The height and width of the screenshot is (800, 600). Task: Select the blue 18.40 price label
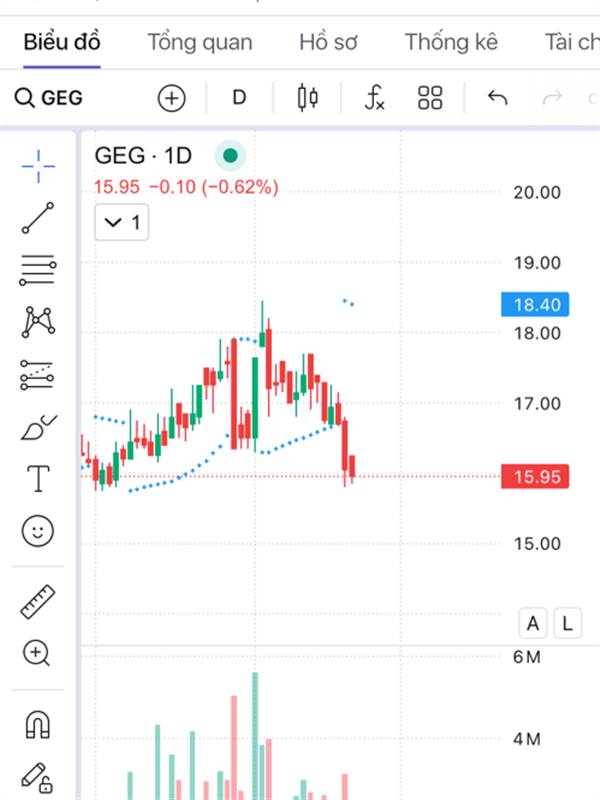[x=535, y=305]
